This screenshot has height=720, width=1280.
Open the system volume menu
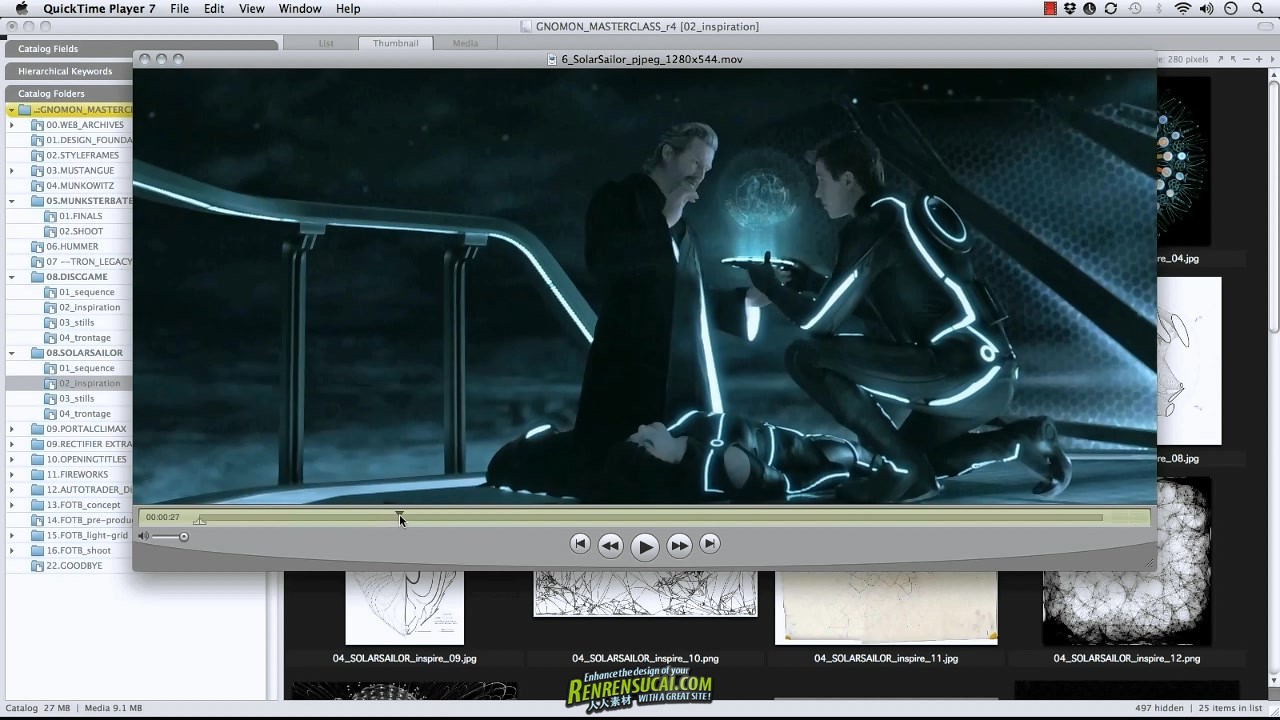(1208, 9)
